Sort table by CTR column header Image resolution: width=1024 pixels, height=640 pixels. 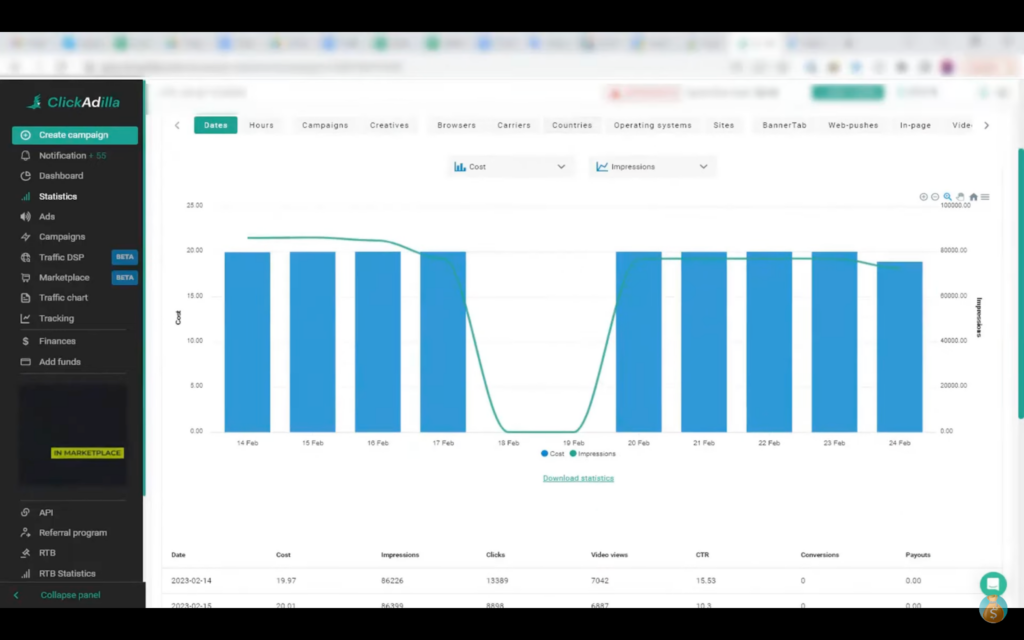702,555
